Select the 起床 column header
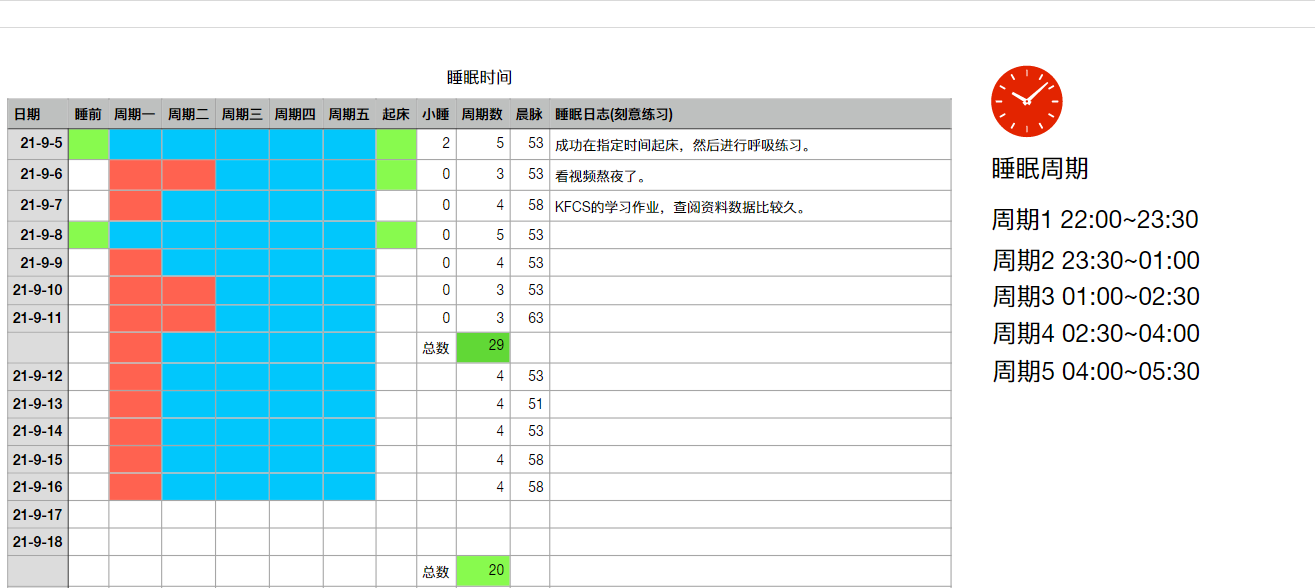1315x588 pixels. click(x=396, y=115)
